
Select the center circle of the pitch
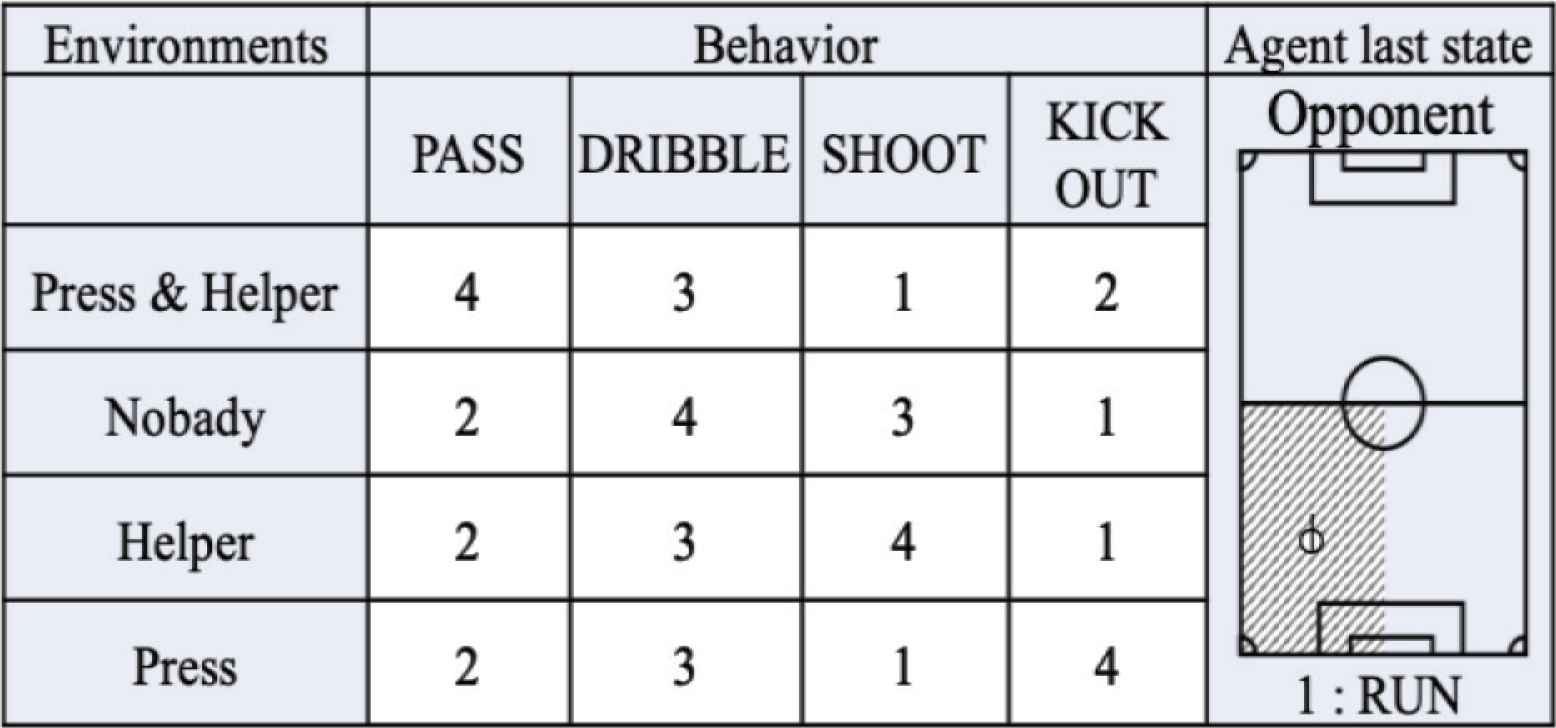[1383, 404]
